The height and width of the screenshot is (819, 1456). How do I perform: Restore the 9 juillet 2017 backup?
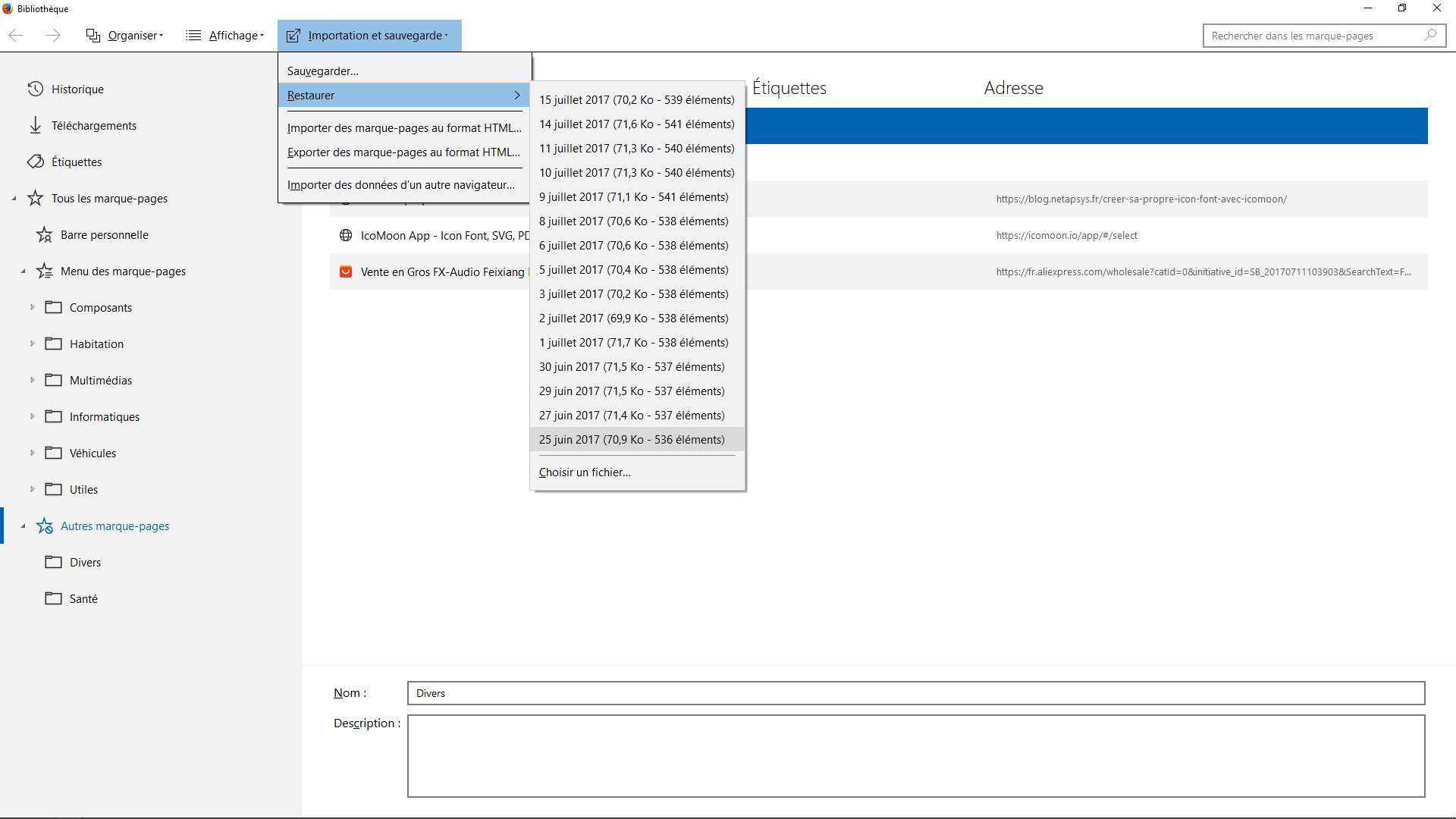pyautogui.click(x=637, y=196)
